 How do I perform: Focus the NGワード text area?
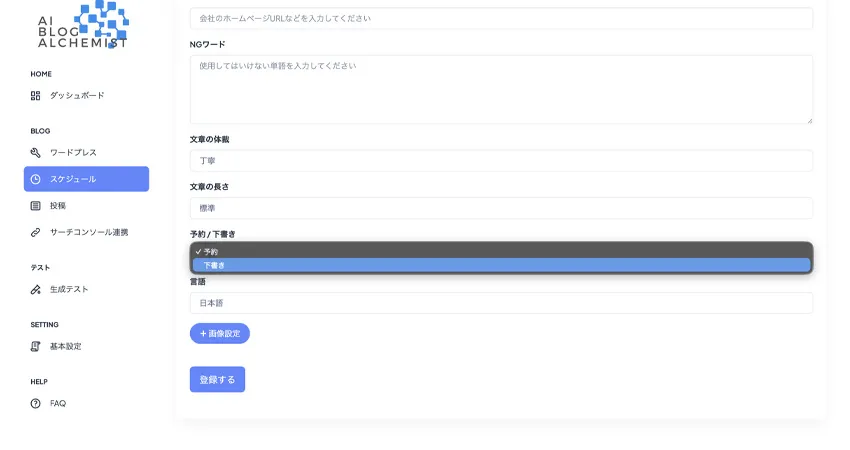coord(500,90)
